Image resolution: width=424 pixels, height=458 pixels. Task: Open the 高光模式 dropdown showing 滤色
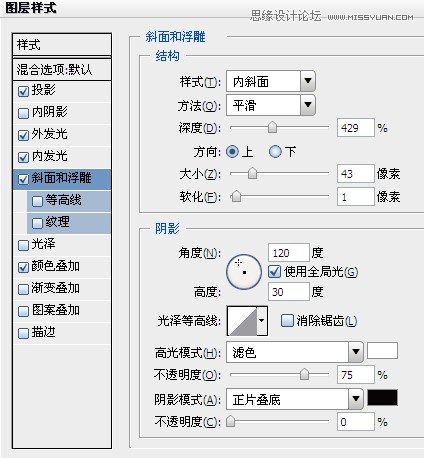pyautogui.click(x=295, y=352)
